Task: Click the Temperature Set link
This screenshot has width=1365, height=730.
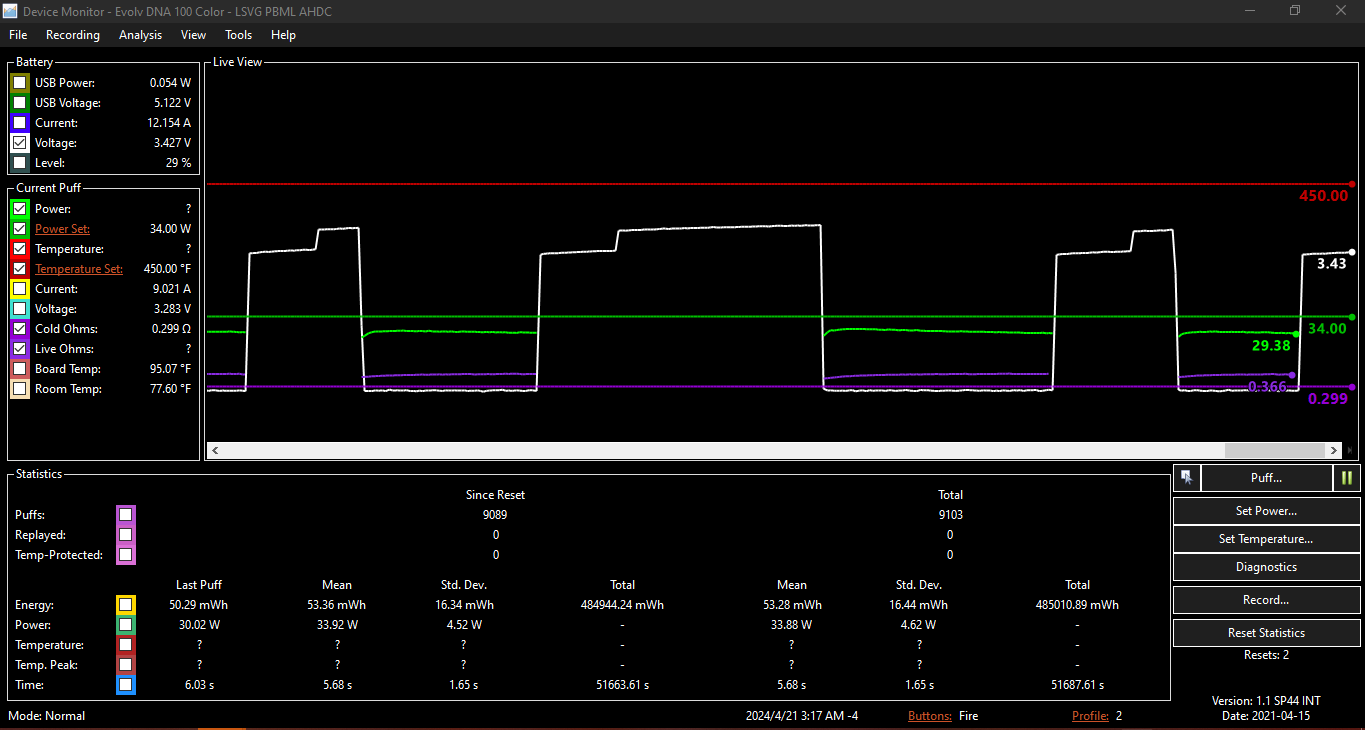Action: click(x=79, y=269)
